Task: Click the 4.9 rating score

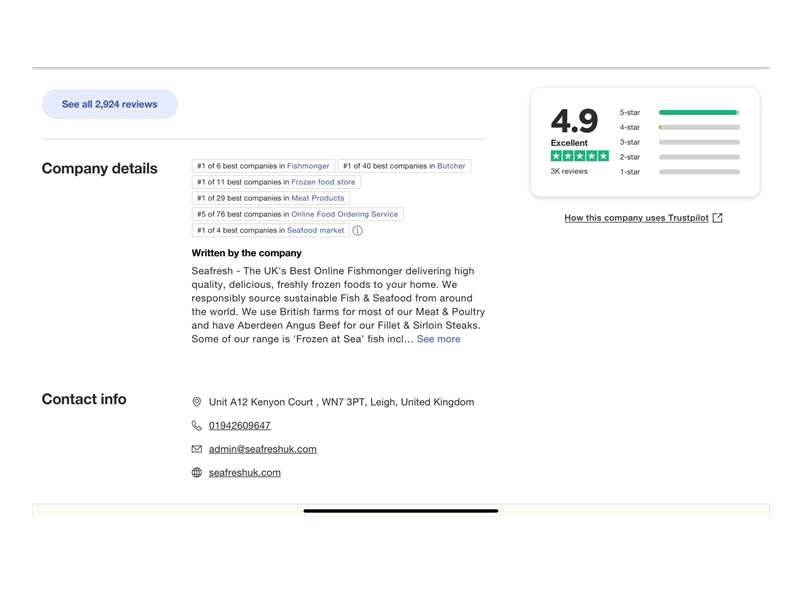Action: tap(574, 120)
